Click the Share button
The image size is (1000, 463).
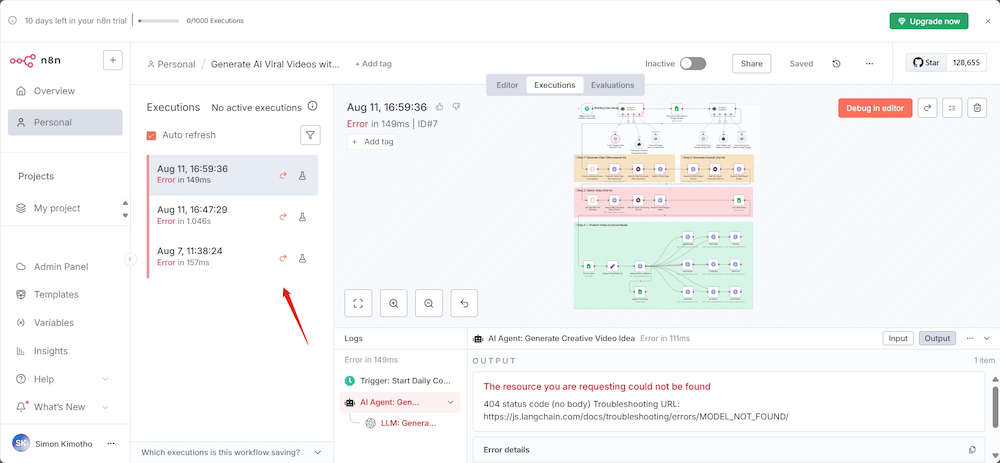coord(751,64)
